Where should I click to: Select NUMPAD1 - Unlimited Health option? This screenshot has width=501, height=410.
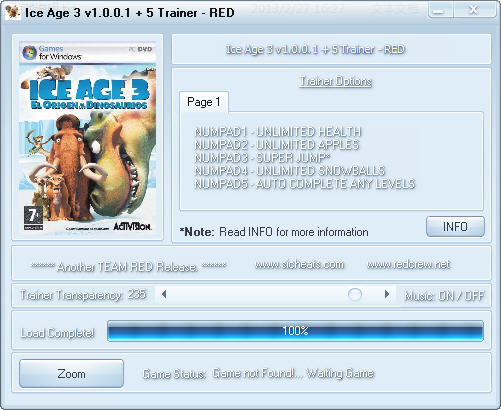(x=278, y=132)
